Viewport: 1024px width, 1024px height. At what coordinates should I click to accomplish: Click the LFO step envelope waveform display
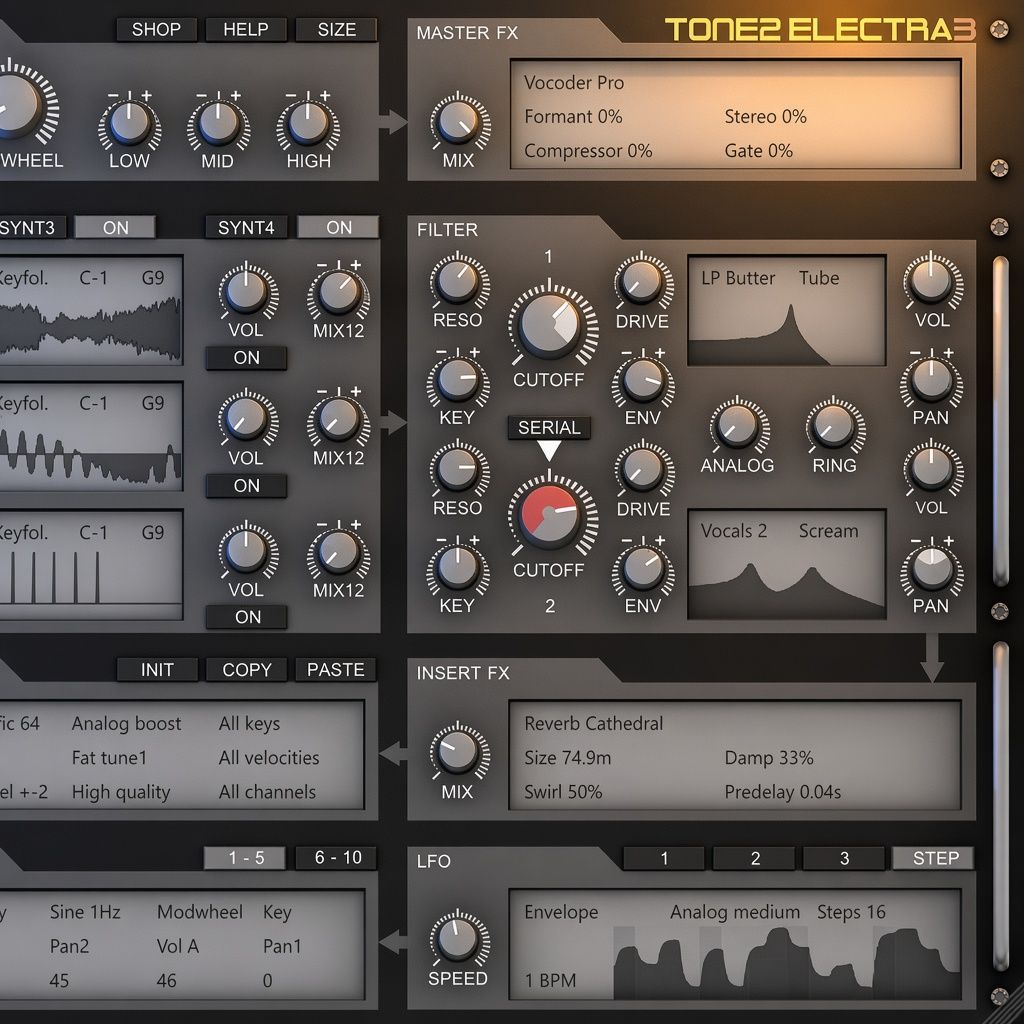(x=787, y=963)
